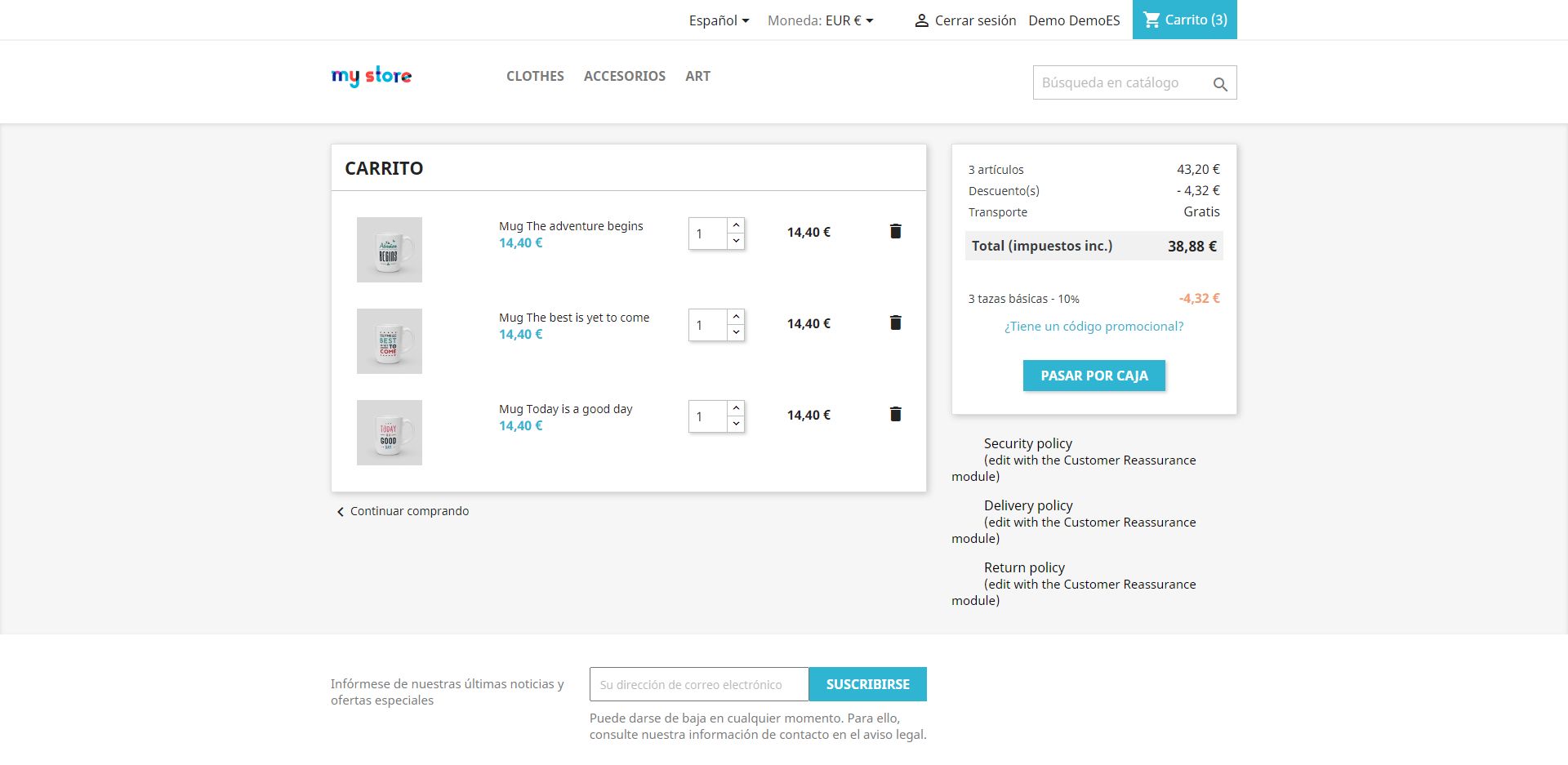This screenshot has height=765, width=1568.
Task: Click Cerrar sesión to sign out
Action: (975, 20)
